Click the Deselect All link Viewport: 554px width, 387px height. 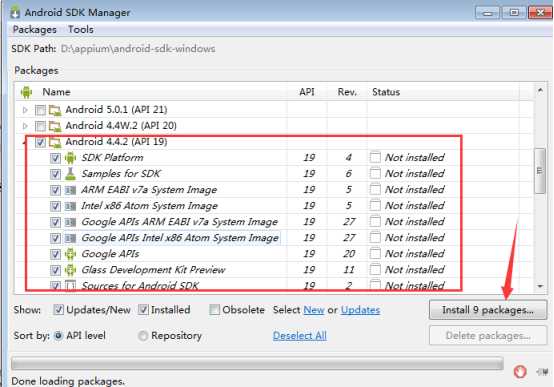point(300,336)
